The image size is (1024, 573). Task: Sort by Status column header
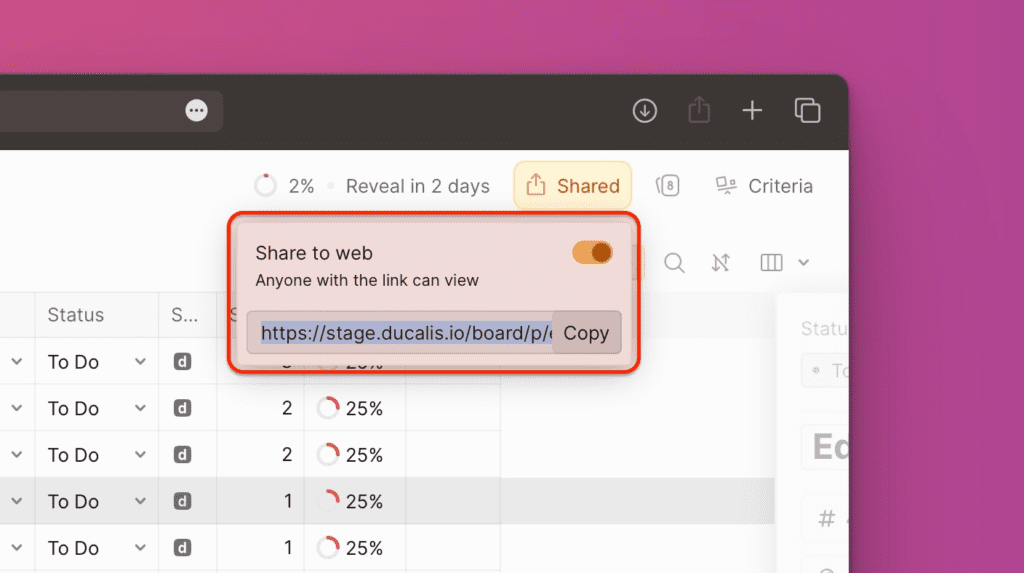click(x=76, y=315)
